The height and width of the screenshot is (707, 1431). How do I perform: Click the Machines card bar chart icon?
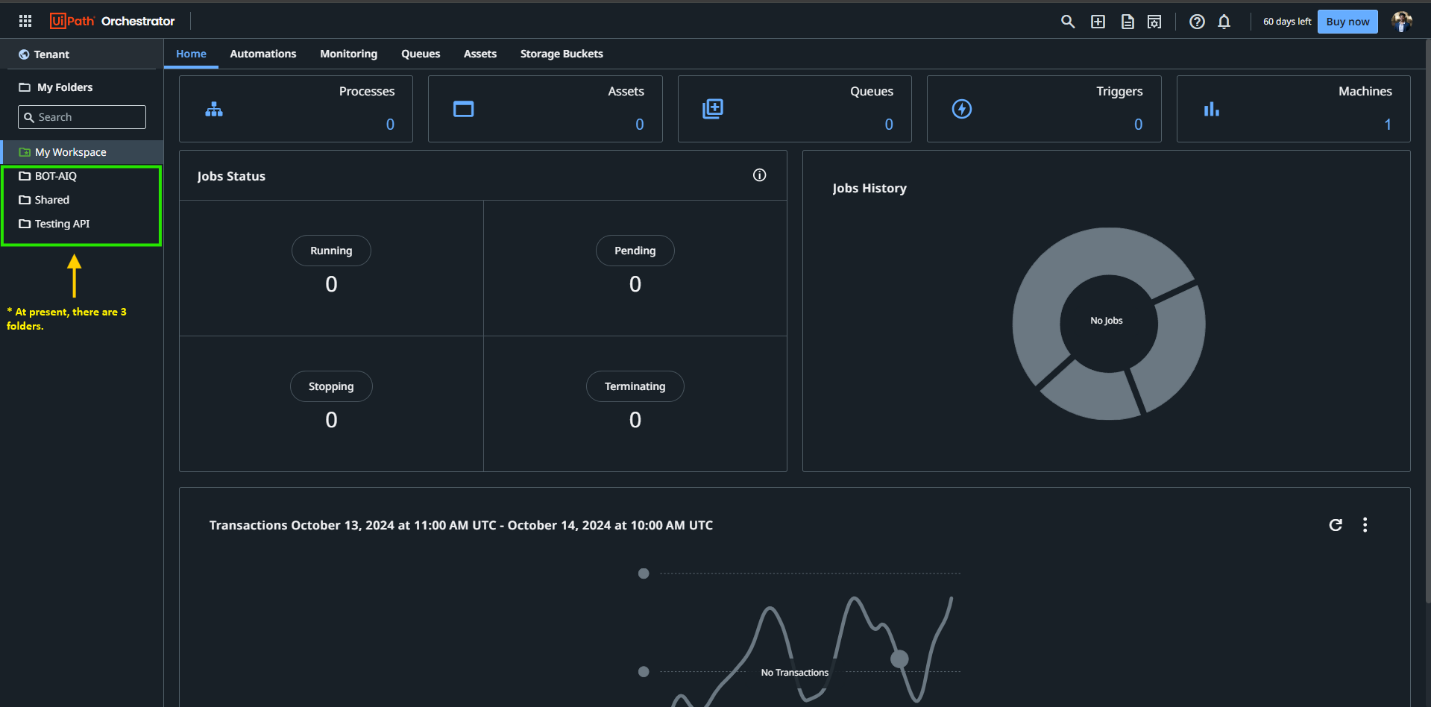point(1211,109)
